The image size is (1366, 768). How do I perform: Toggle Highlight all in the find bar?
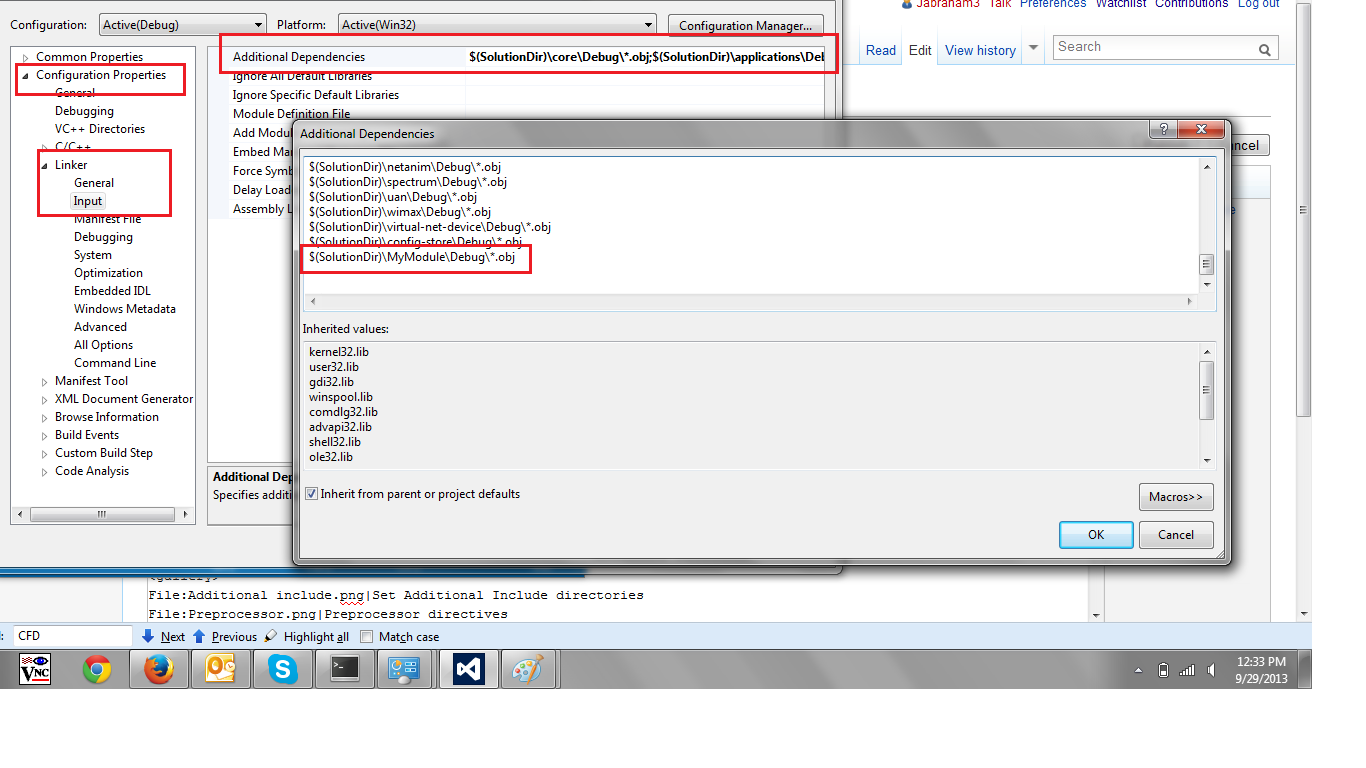coord(307,636)
